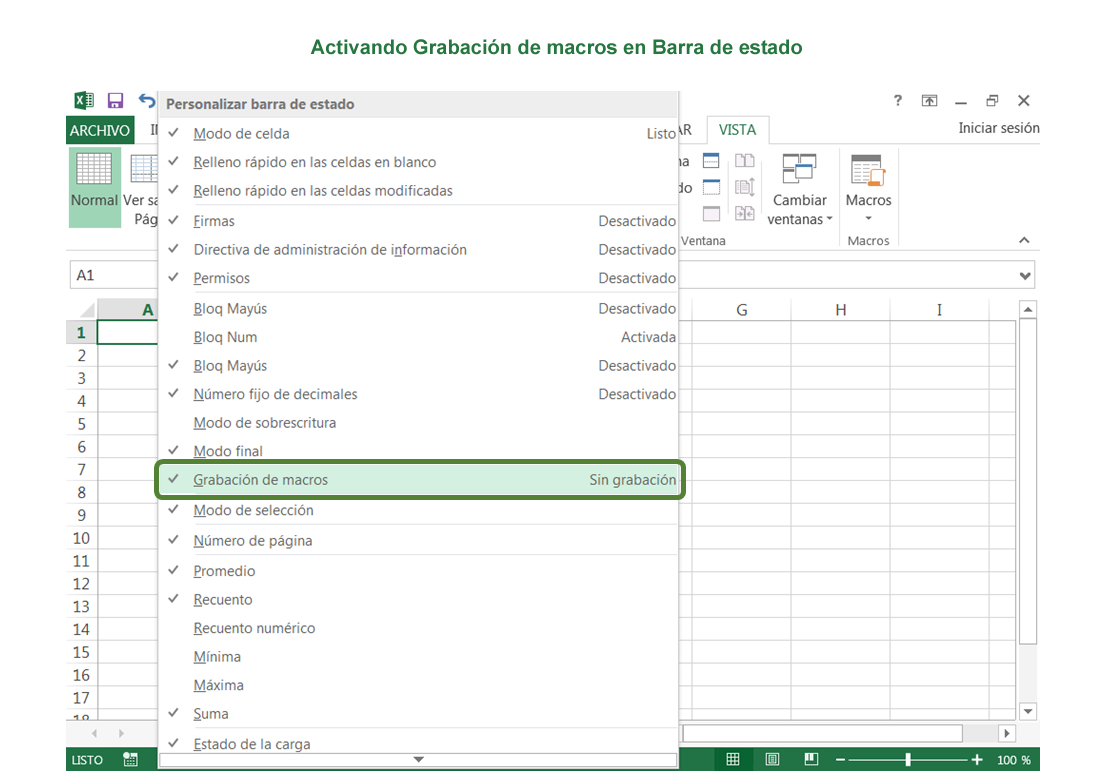
Task: Click Iniciar sesión link
Action: (999, 128)
